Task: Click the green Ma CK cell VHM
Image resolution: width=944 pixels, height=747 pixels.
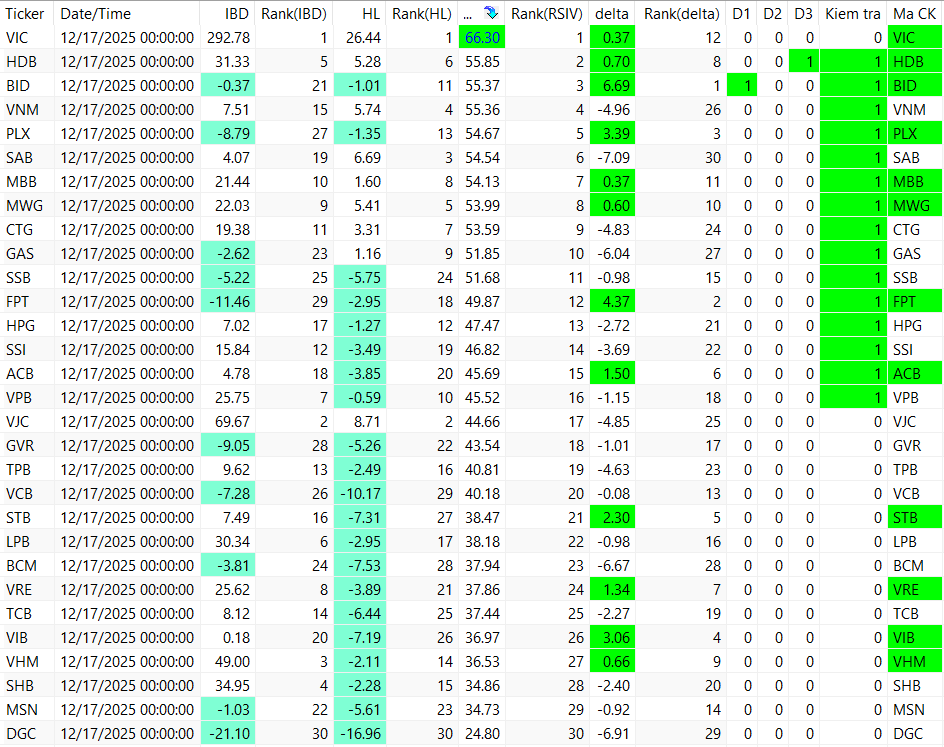Action: [x=914, y=662]
